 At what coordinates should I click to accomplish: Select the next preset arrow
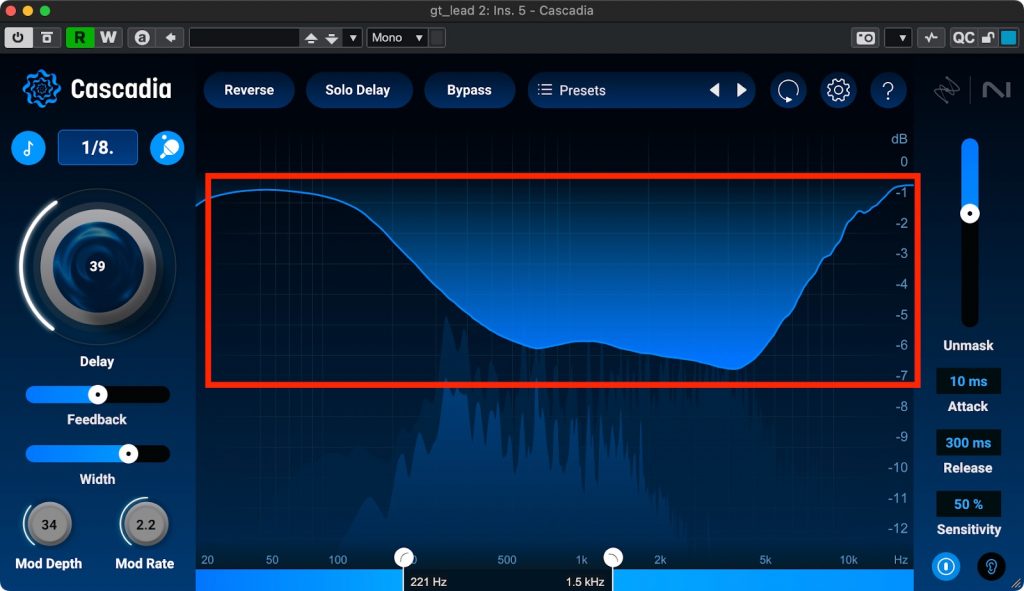click(742, 90)
